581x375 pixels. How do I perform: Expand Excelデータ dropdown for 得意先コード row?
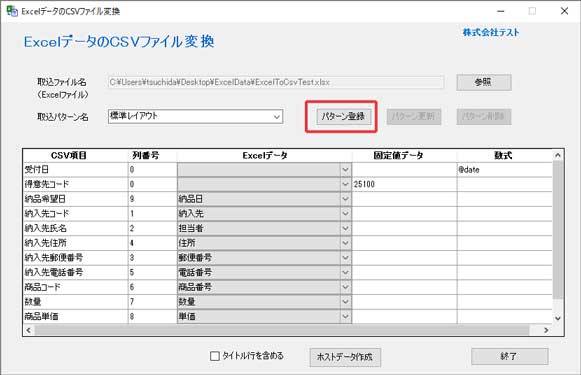345,184
